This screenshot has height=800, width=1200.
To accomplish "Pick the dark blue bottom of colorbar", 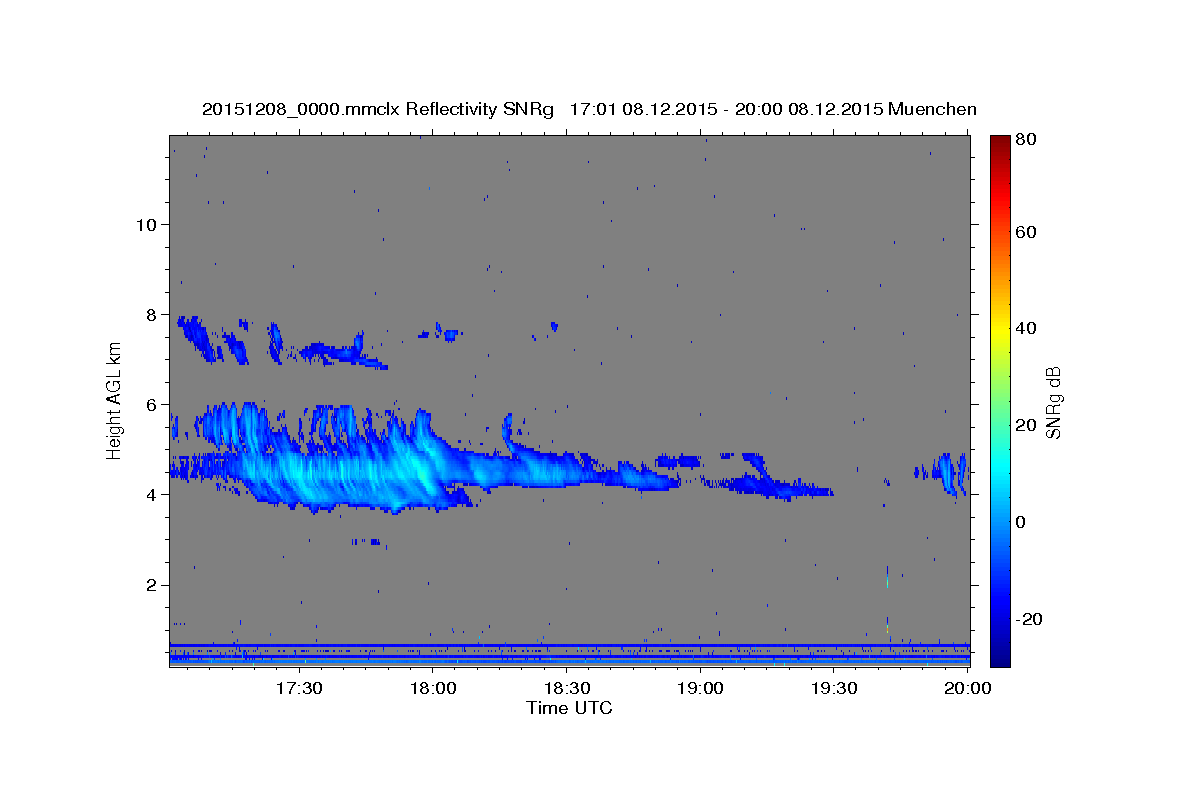I will pyautogui.click(x=1000, y=655).
